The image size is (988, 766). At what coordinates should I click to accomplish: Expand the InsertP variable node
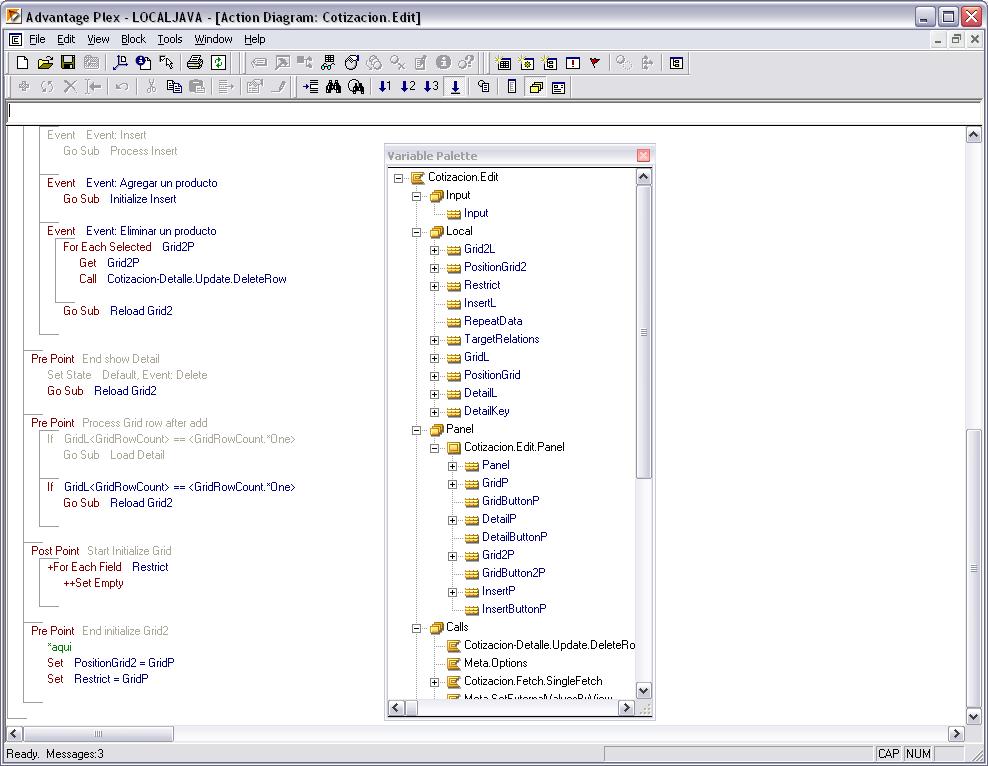click(x=452, y=593)
